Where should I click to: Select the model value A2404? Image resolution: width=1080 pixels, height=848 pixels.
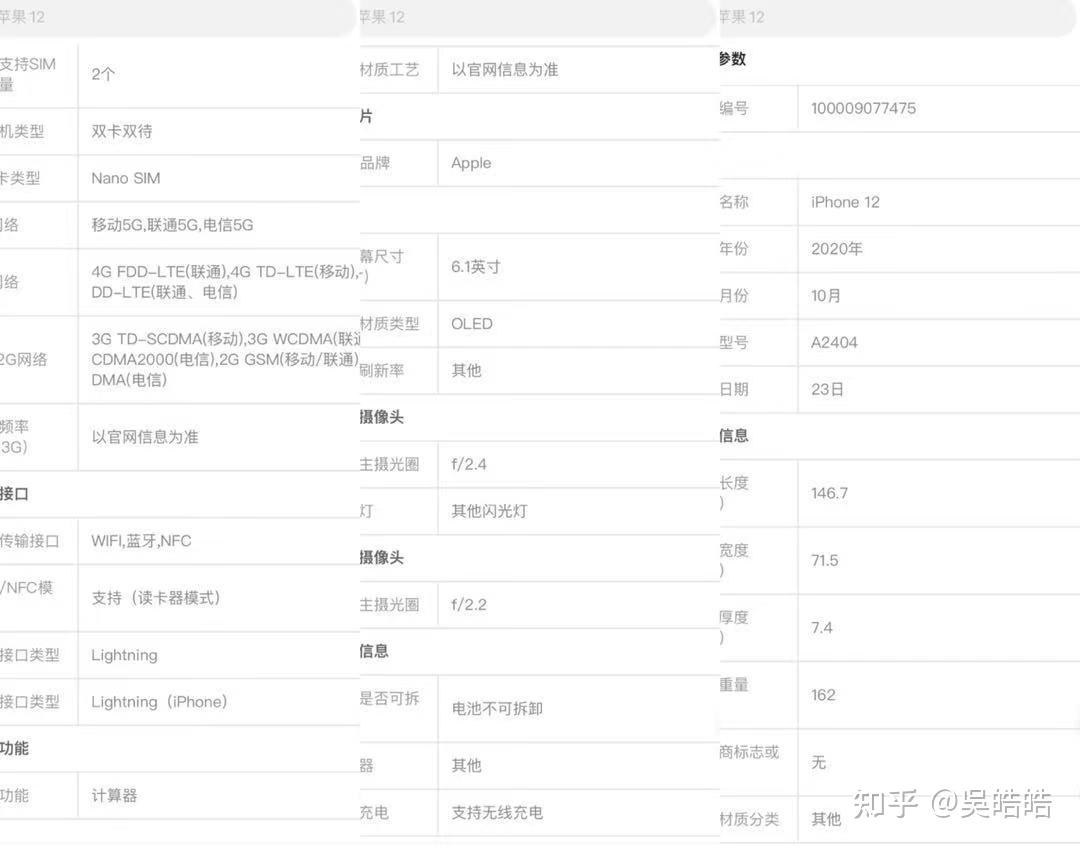(x=834, y=343)
